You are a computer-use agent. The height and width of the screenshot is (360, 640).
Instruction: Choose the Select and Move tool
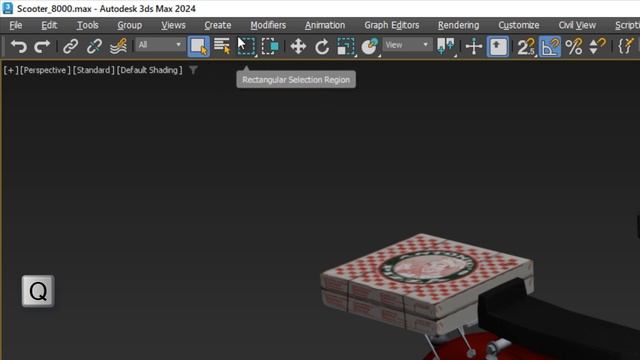point(298,46)
